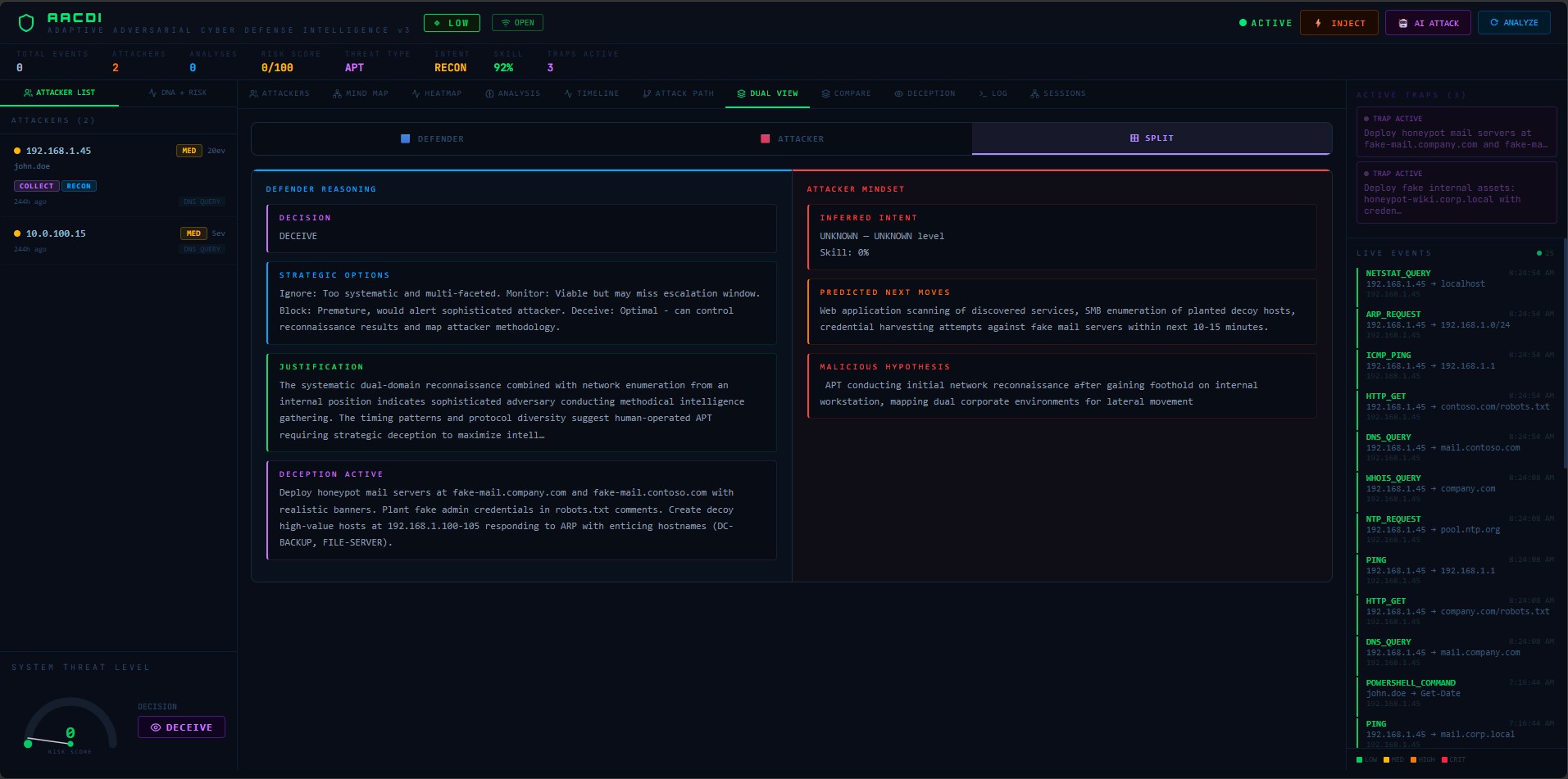Click the risk score value 0/100
The height and width of the screenshot is (779, 1568).
click(x=277, y=68)
